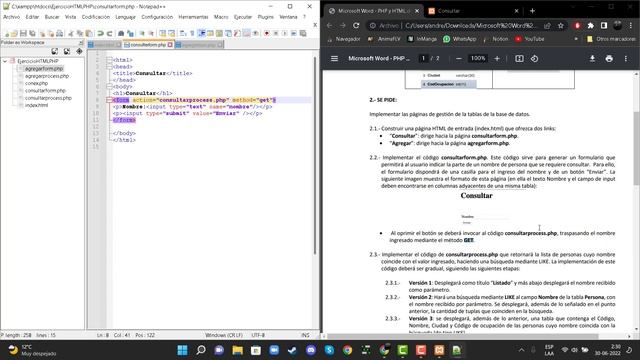The image size is (640, 360).
Task: Click Locate current file in workspace panel
Action: pyautogui.click(x=79, y=51)
